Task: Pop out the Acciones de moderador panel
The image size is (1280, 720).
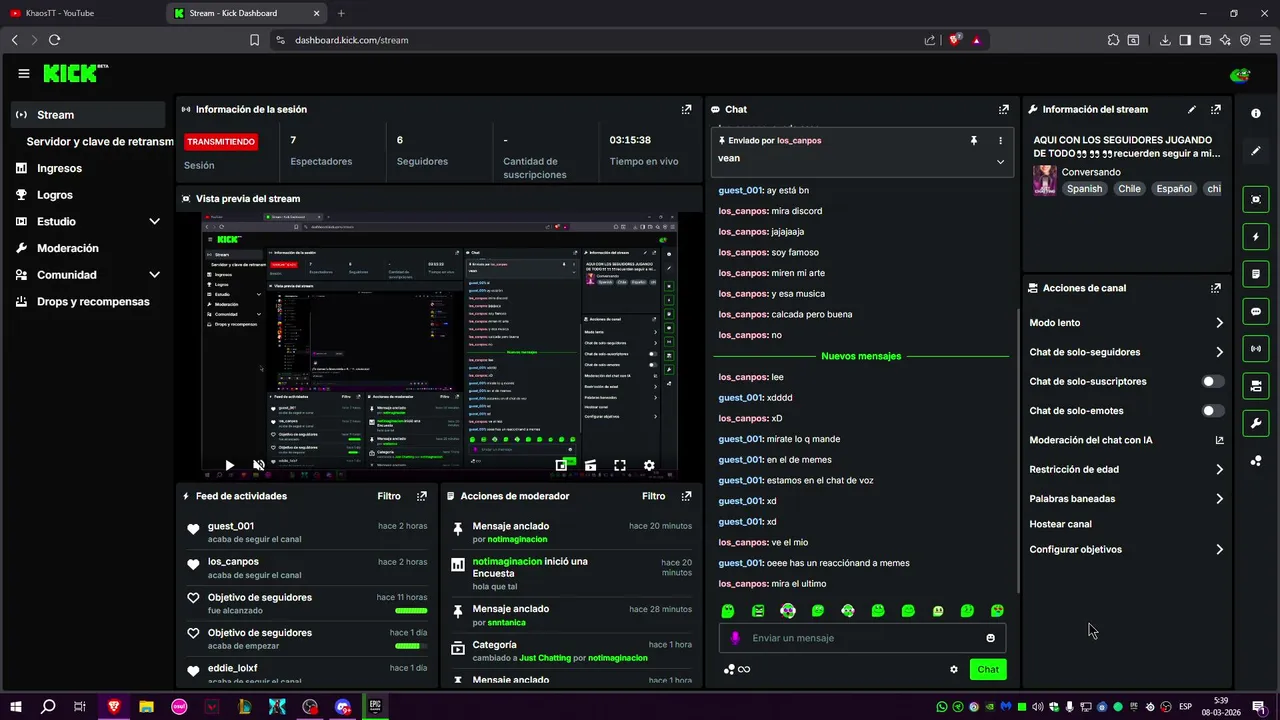Action: point(686,496)
